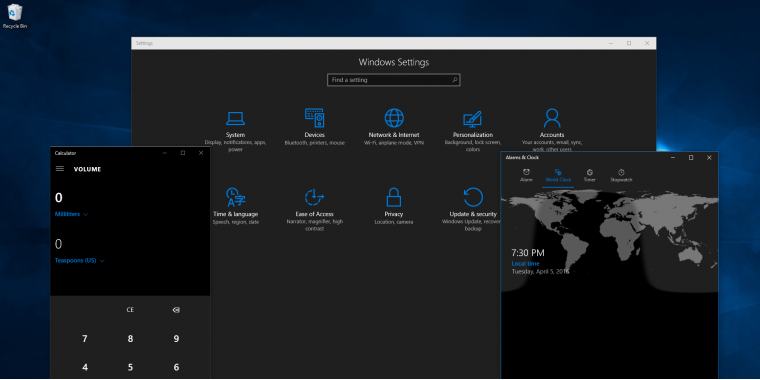Click the world map in Alarms & Clock
The image size is (760, 380).
click(609, 241)
